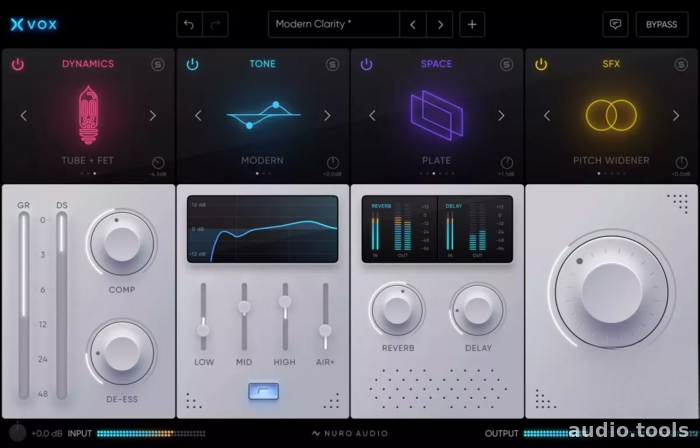Click the undo arrow icon
700x448 pixels.
[x=189, y=25]
